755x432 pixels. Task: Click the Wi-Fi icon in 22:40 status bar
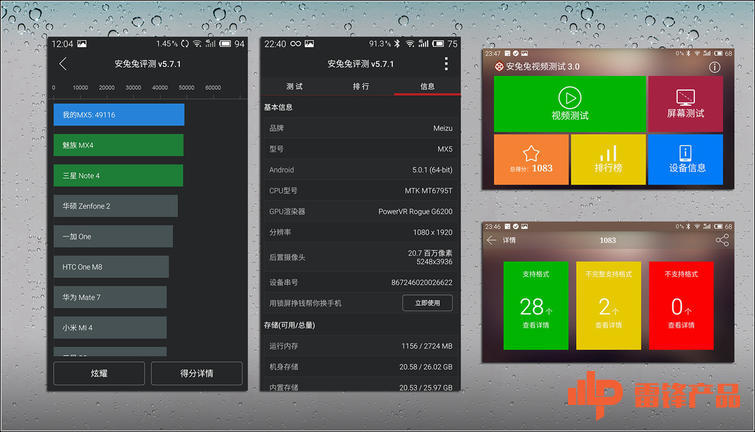(x=410, y=44)
